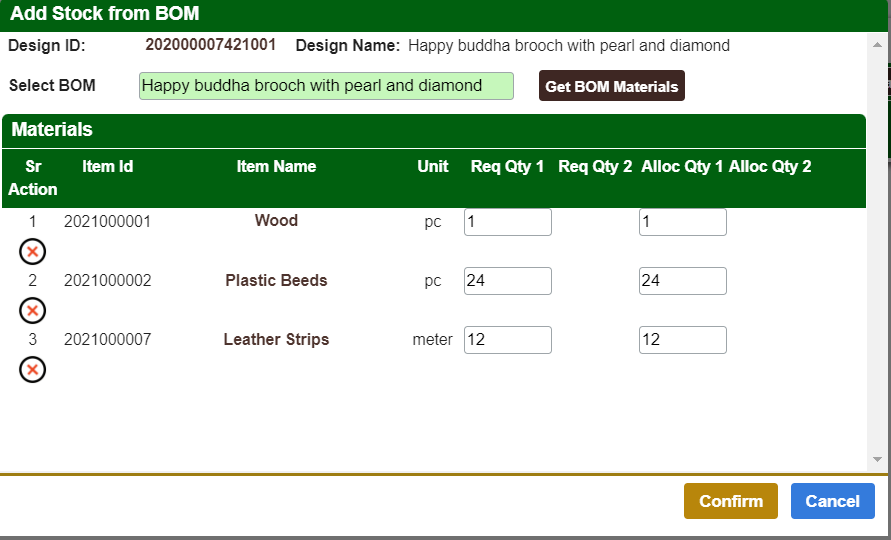
Task: Edit Alloc Qty 1 for Wood
Action: (x=682, y=222)
